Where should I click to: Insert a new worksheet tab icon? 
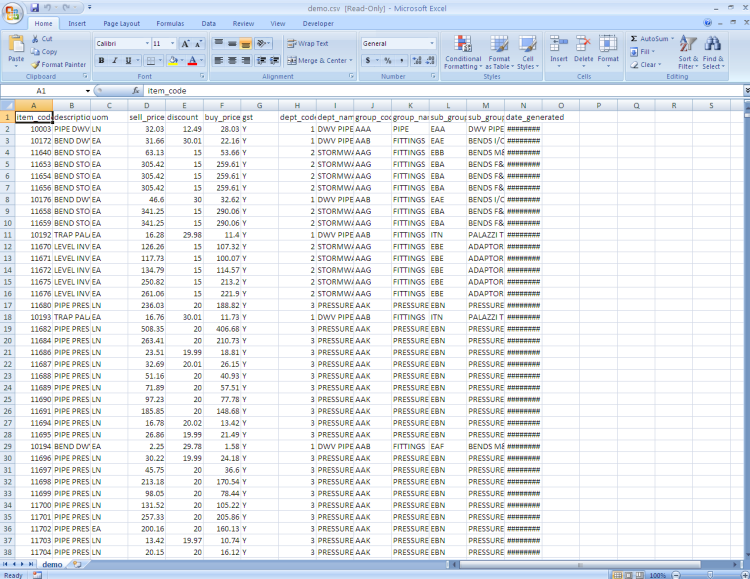(77, 565)
